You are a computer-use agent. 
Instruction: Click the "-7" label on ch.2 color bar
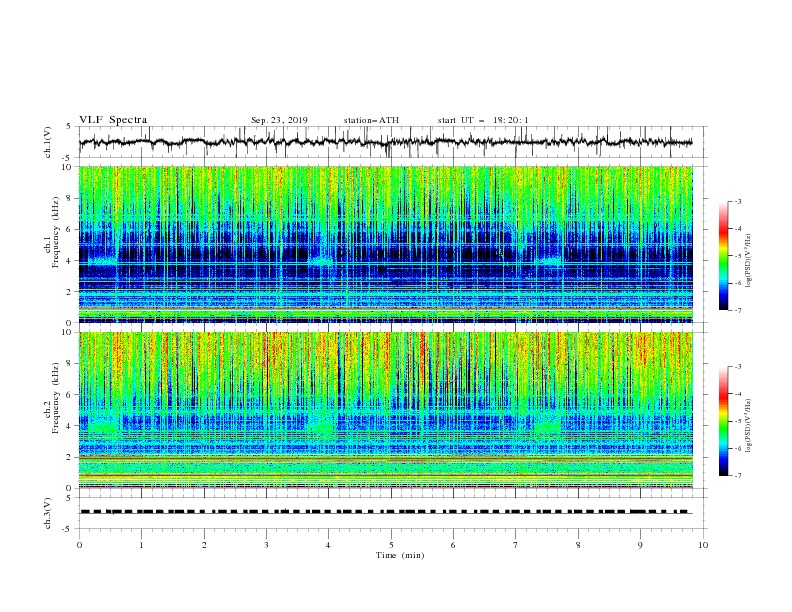coord(738,476)
